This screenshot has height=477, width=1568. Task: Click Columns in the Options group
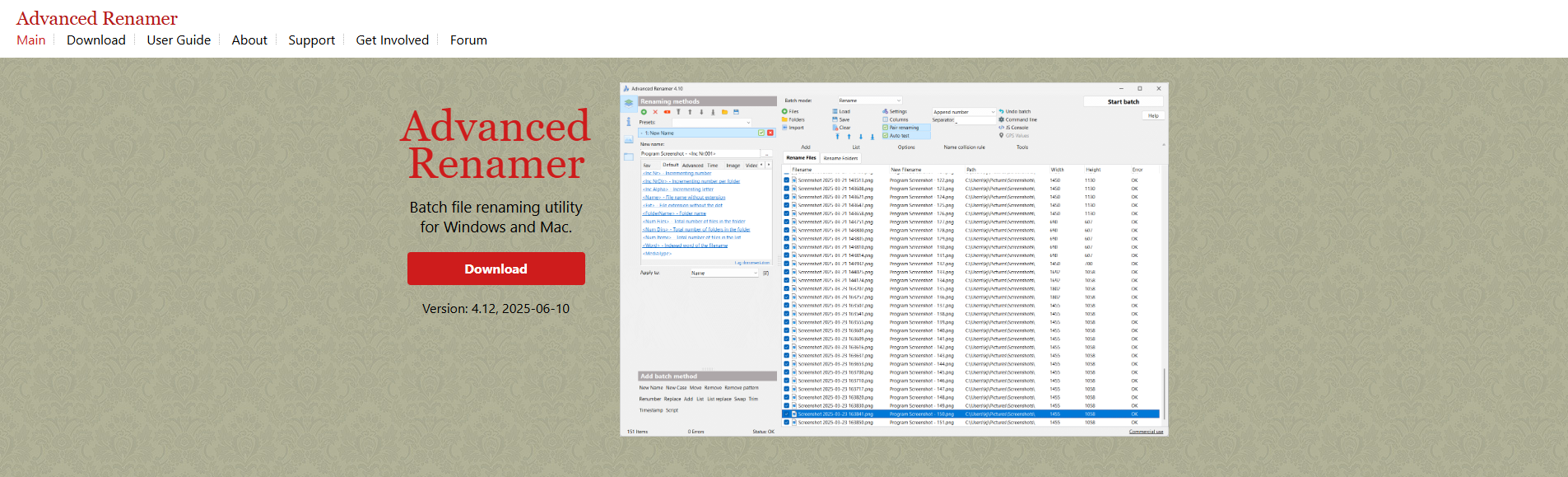coord(896,119)
